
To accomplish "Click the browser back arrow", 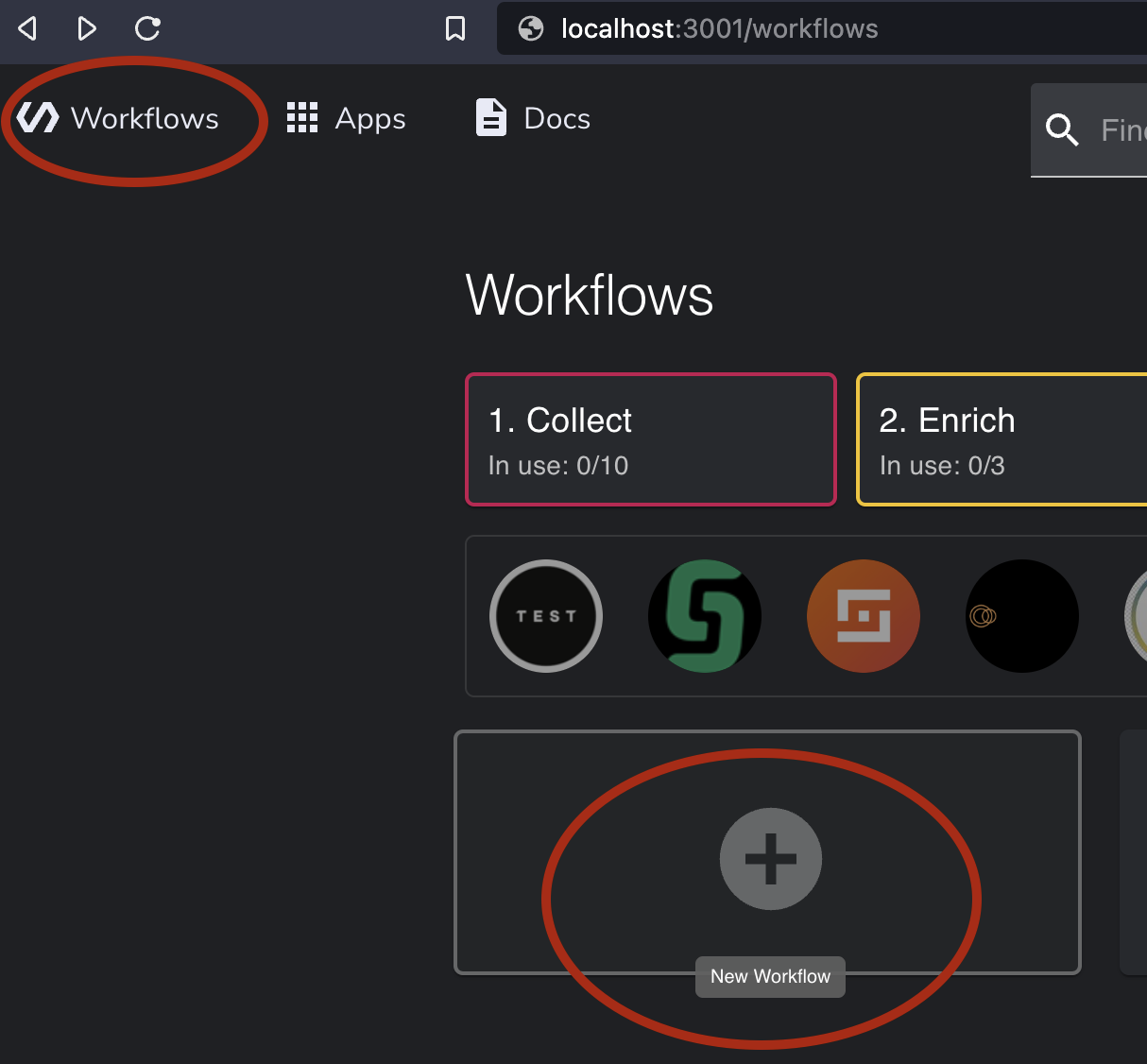I will [x=28, y=29].
